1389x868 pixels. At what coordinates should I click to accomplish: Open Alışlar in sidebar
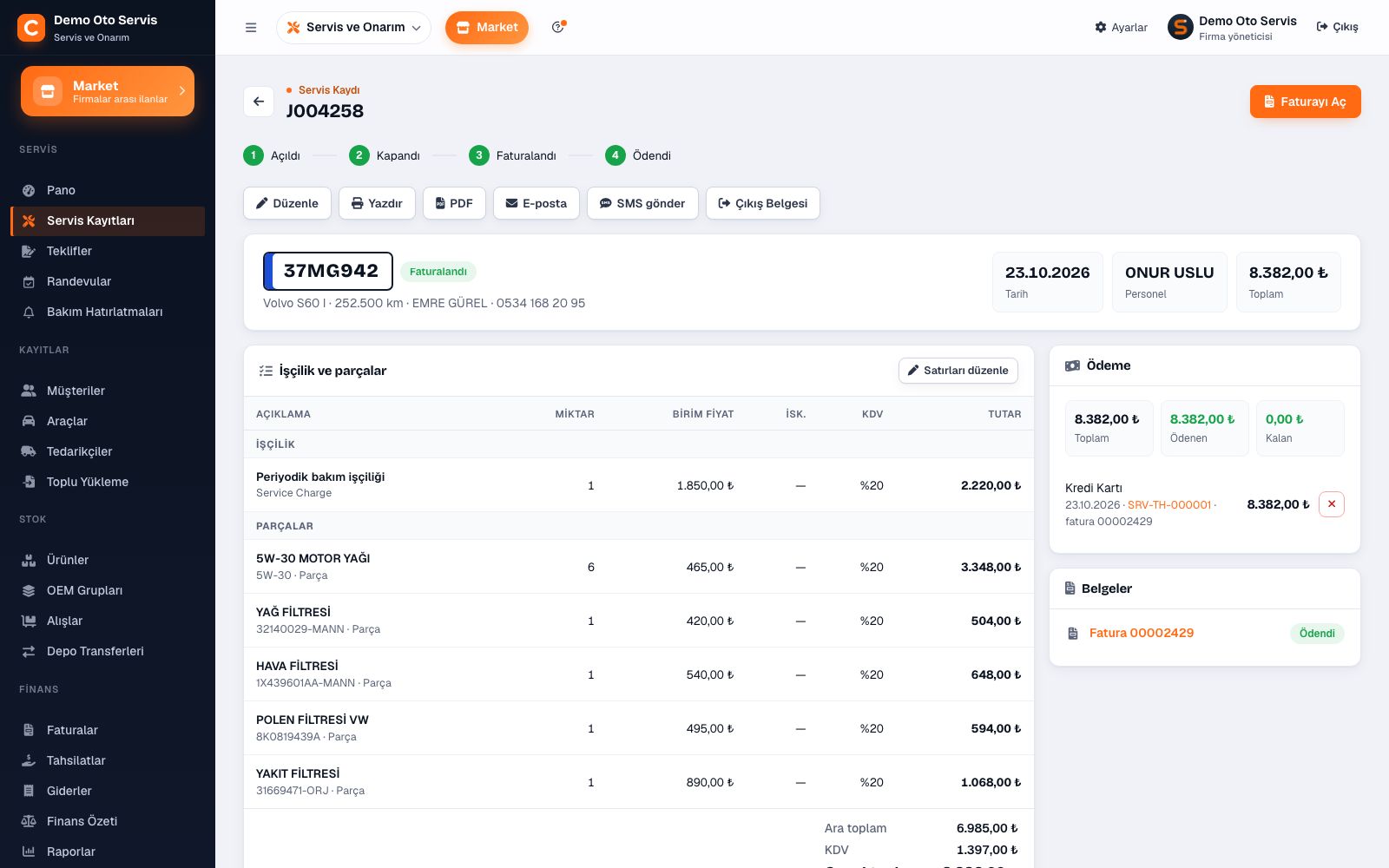click(108, 621)
